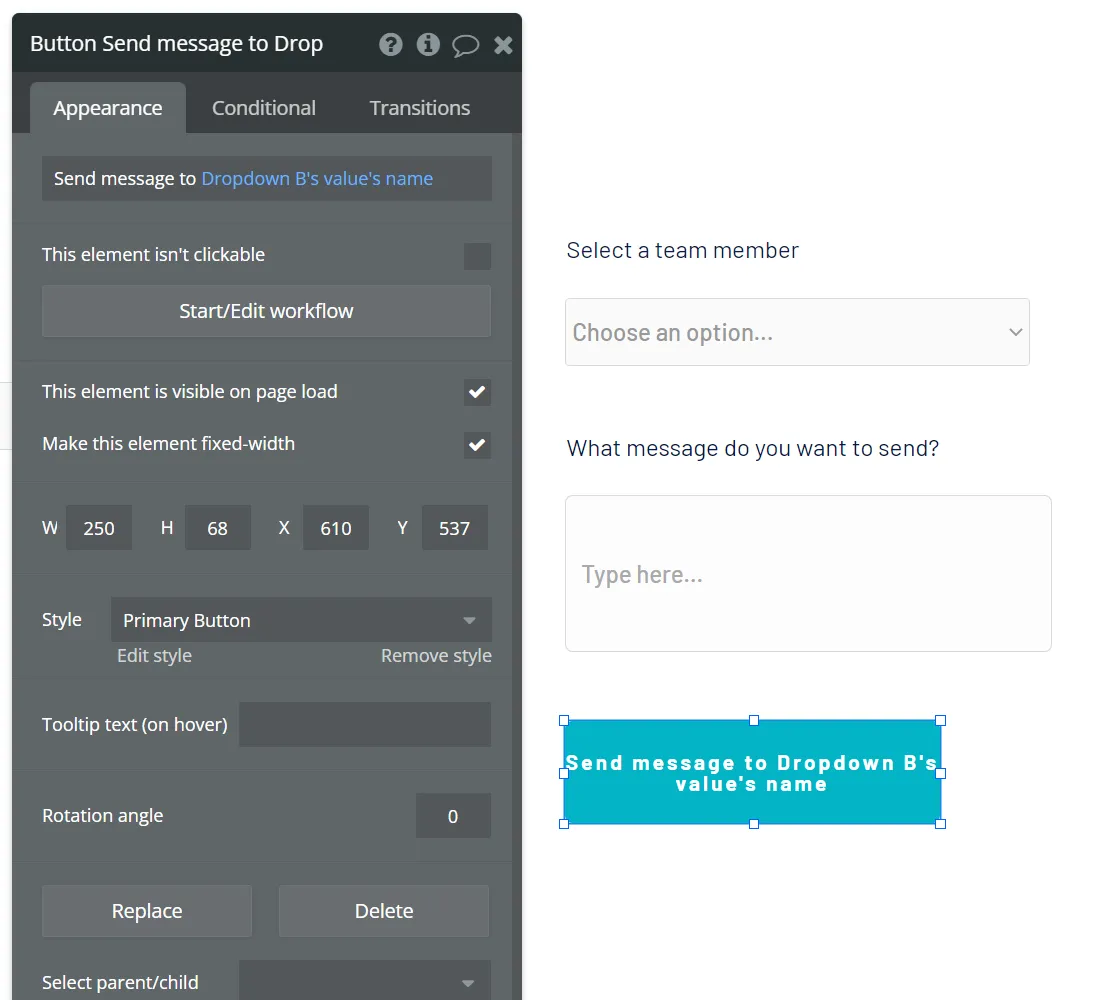Toggle 'This element isn't clickable' checkbox
Screen dimensions: 1095x1000
[x=477, y=256]
